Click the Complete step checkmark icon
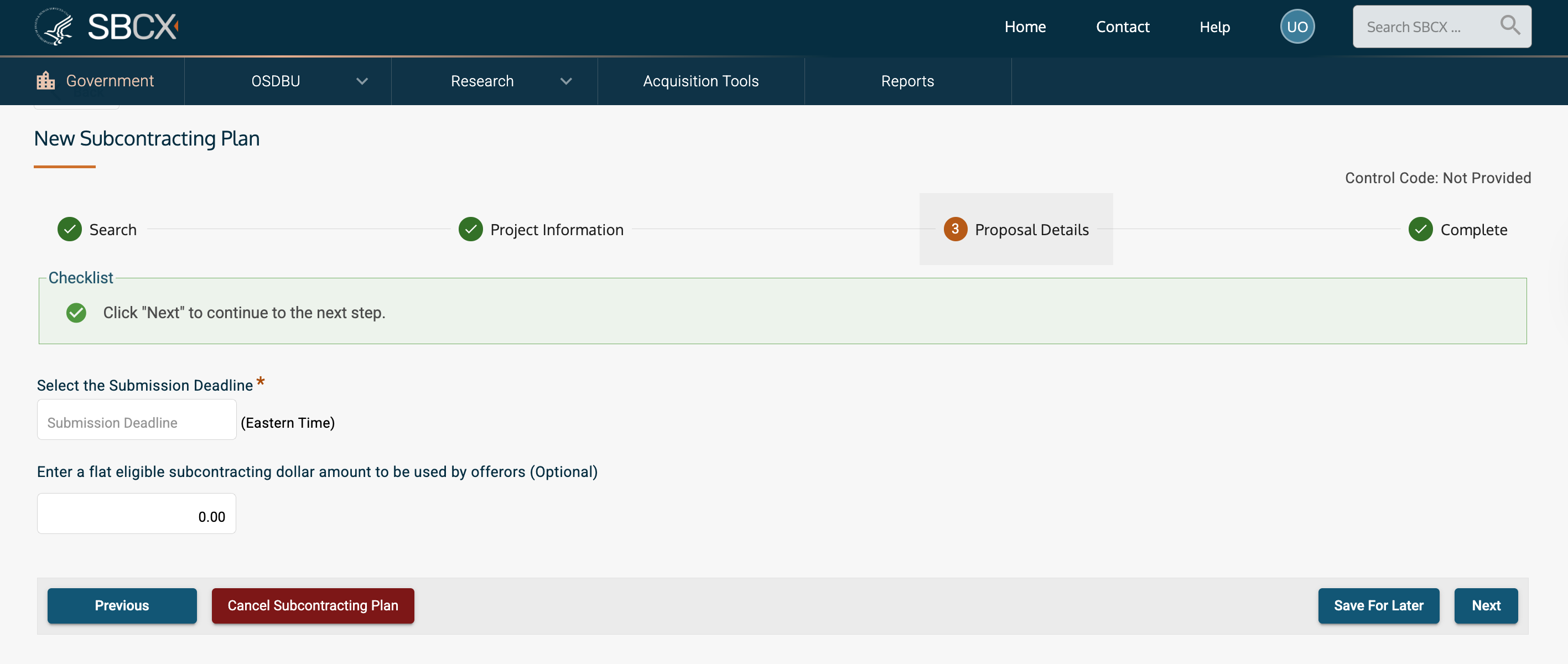The width and height of the screenshot is (1568, 664). (1420, 230)
